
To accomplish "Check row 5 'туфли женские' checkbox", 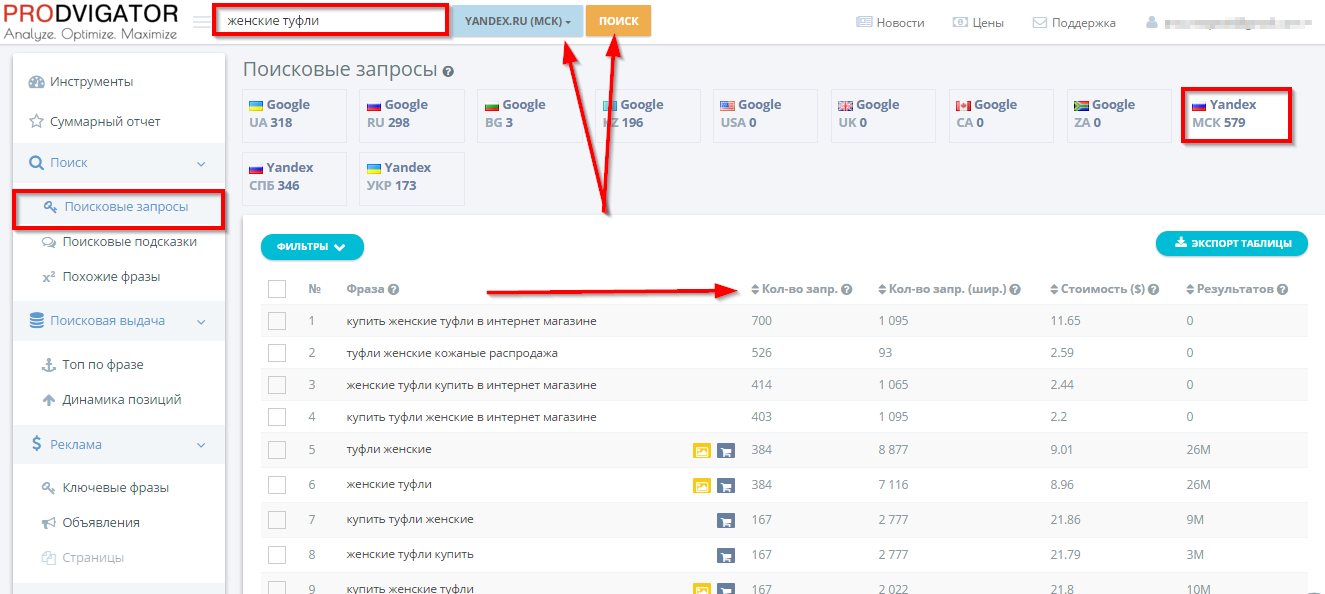I will point(277,450).
